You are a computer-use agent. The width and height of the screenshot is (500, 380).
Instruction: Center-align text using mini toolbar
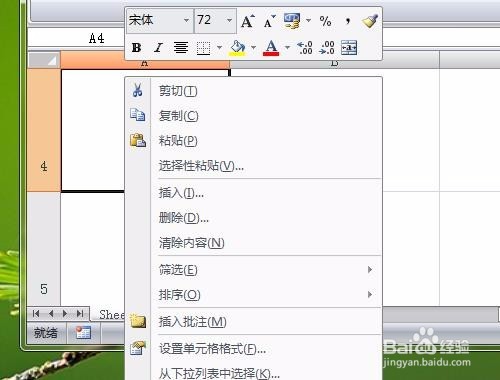pos(181,48)
